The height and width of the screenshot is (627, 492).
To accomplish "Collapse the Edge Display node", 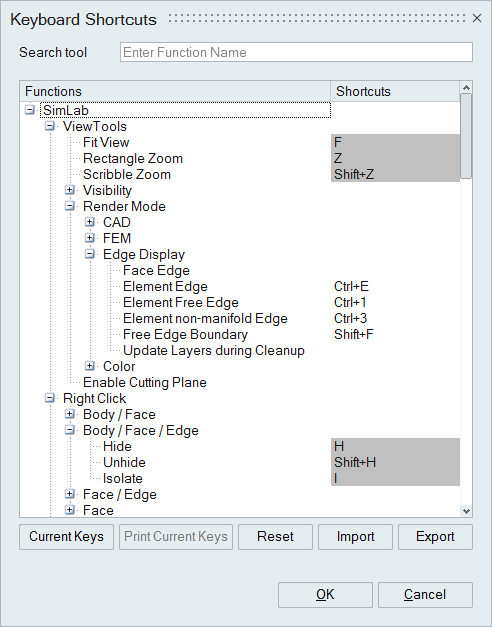I will coord(90,254).
